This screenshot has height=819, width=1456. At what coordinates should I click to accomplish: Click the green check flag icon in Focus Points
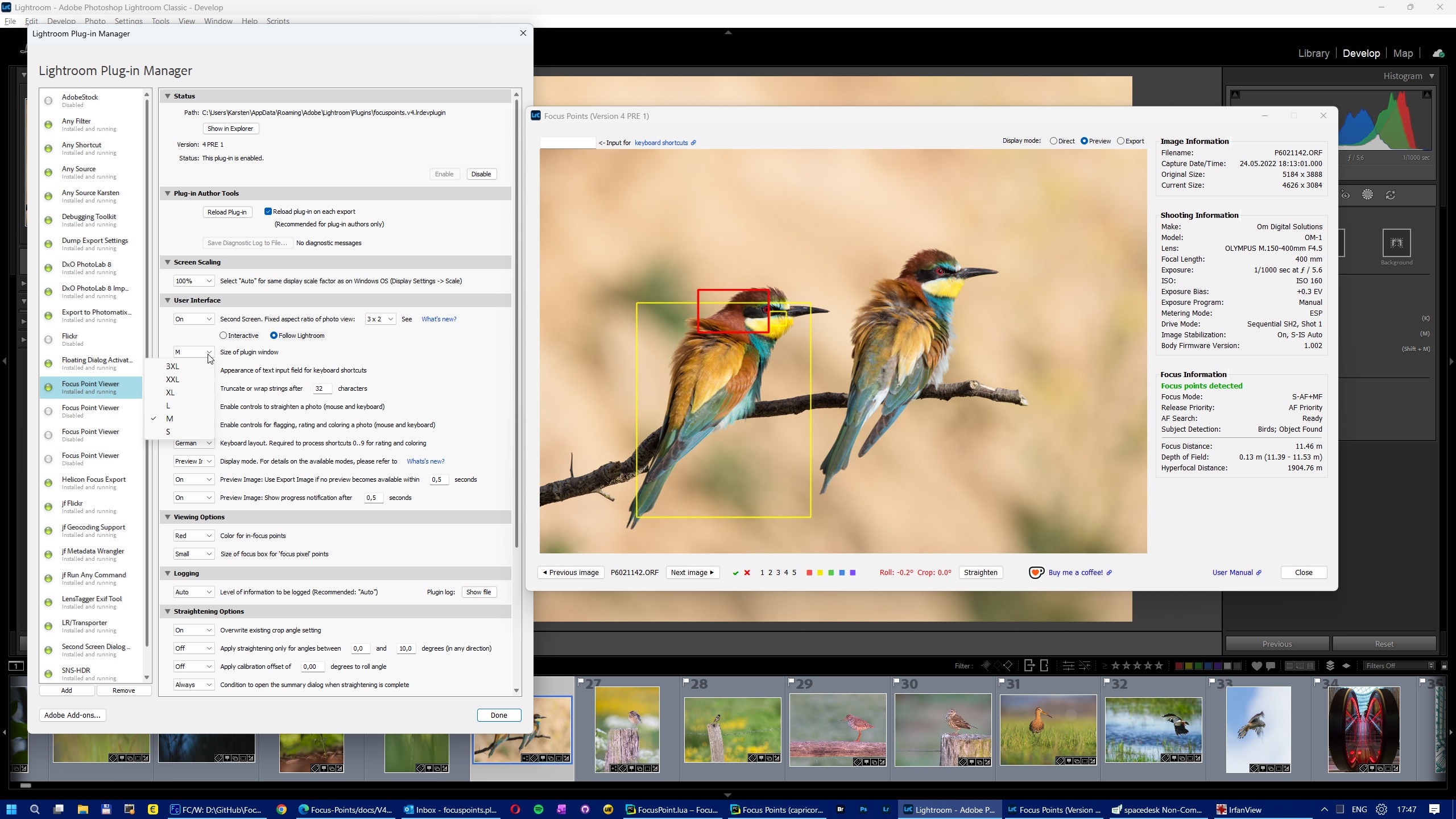tap(735, 573)
